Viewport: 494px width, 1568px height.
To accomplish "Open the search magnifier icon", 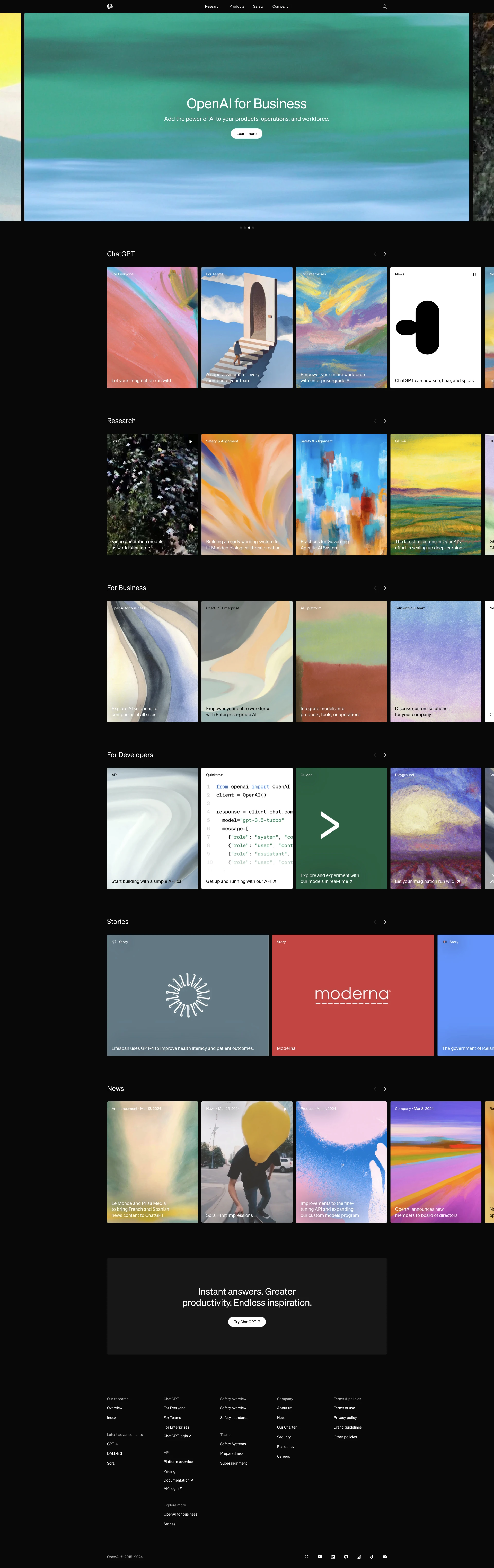I will coord(384,7).
